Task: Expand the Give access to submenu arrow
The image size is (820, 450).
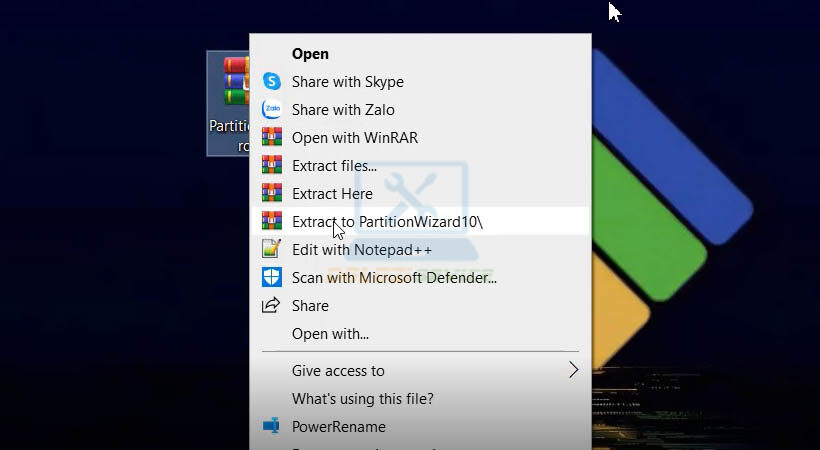Action: [x=573, y=370]
